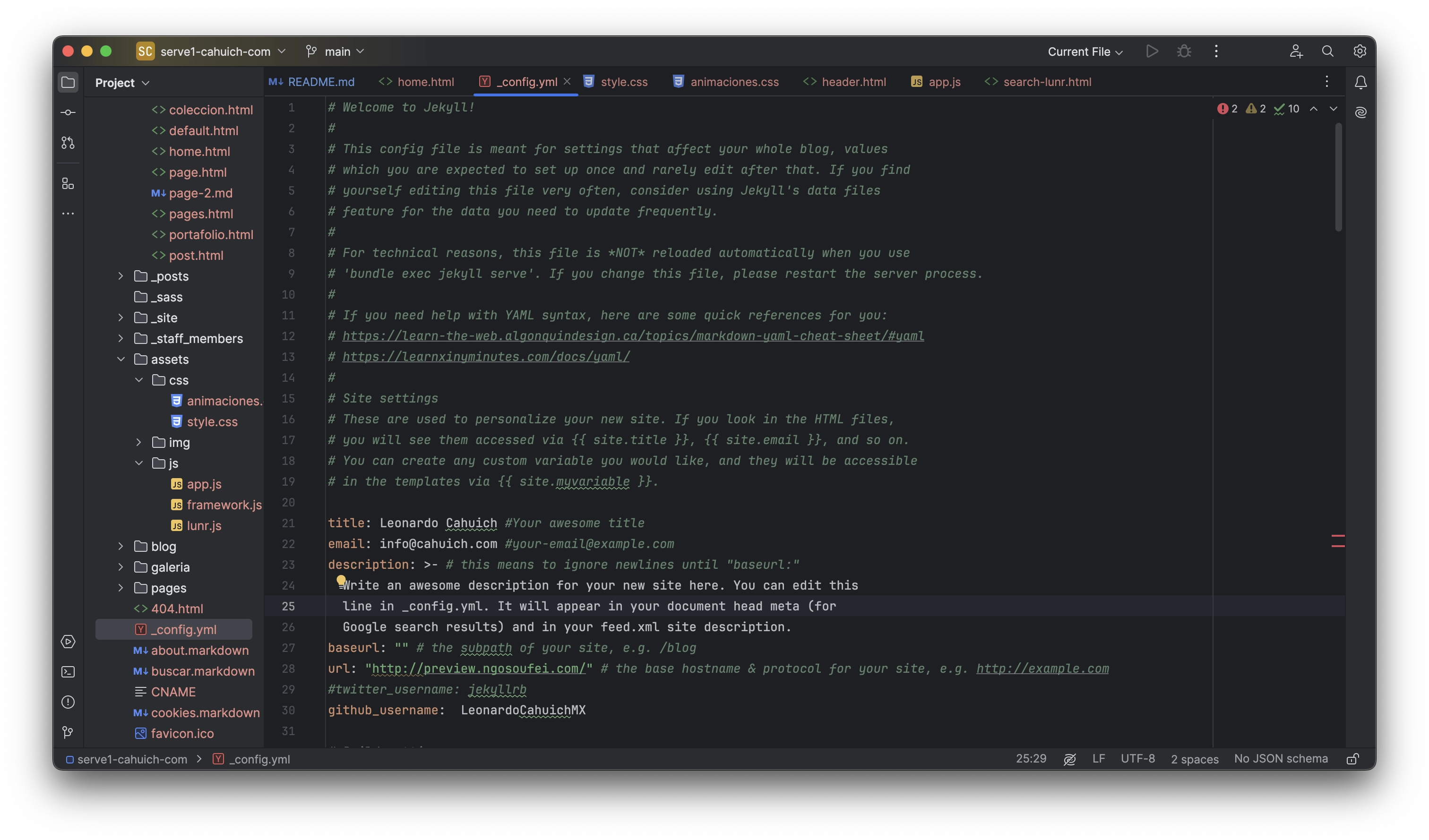Open the Commit tool window icon
The height and width of the screenshot is (840, 1429).
pos(68,112)
